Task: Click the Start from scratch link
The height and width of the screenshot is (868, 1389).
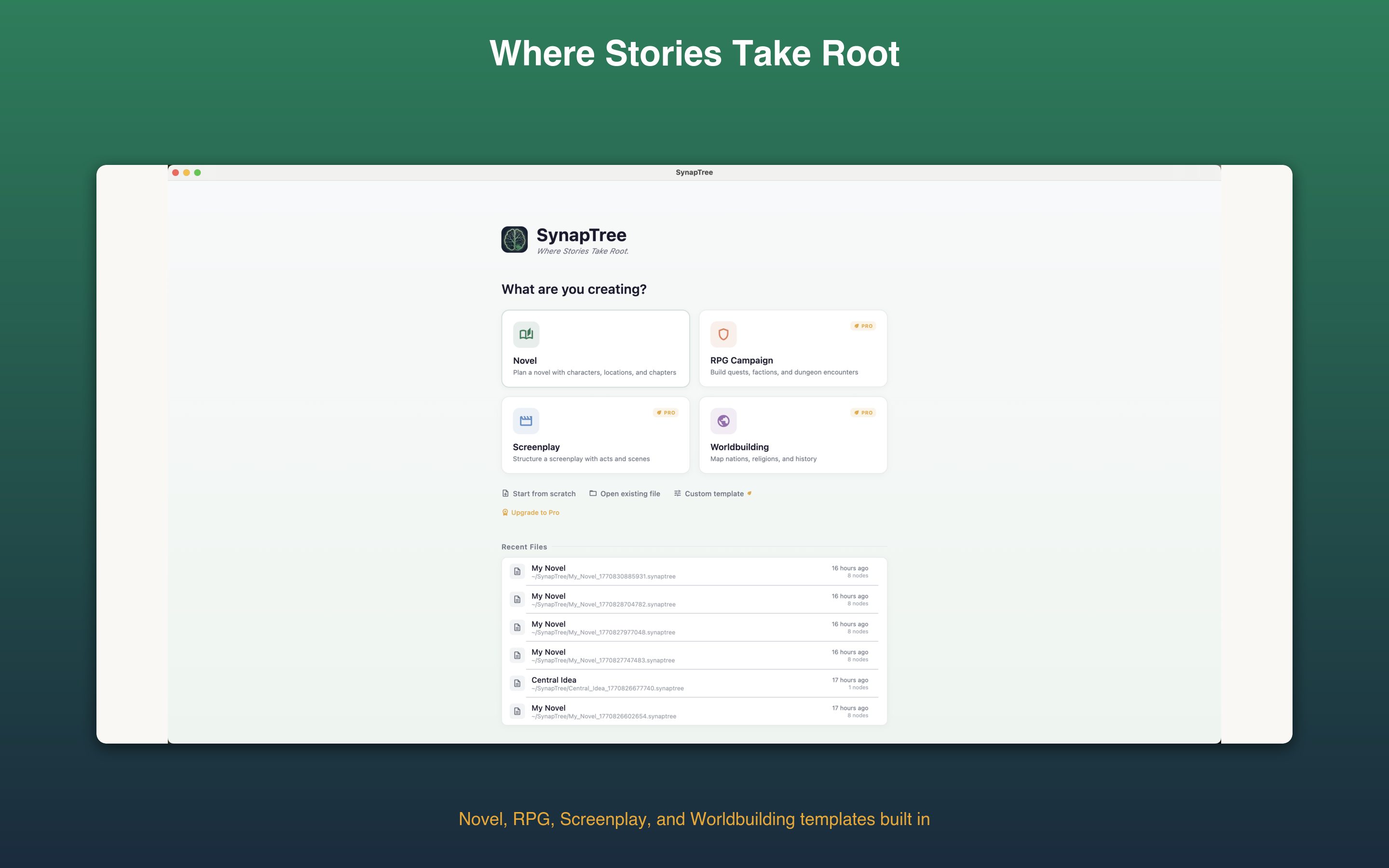Action: [544, 494]
